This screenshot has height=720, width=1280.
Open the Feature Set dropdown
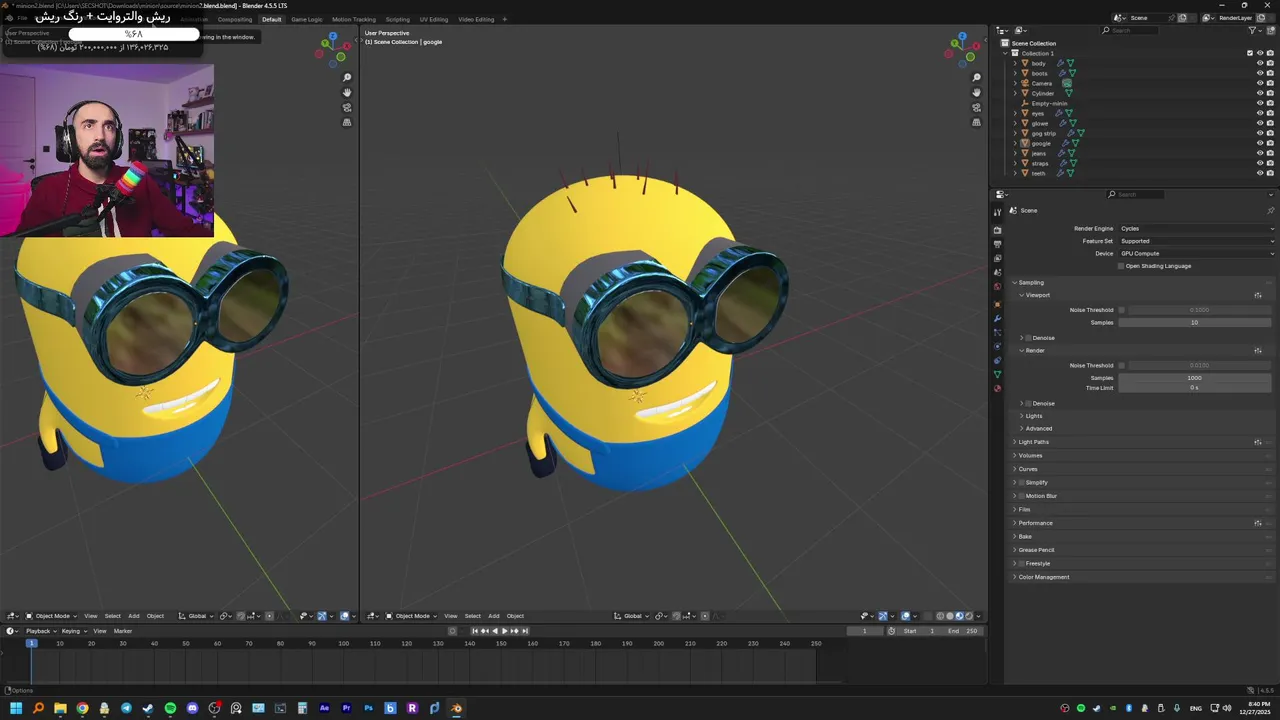1197,241
